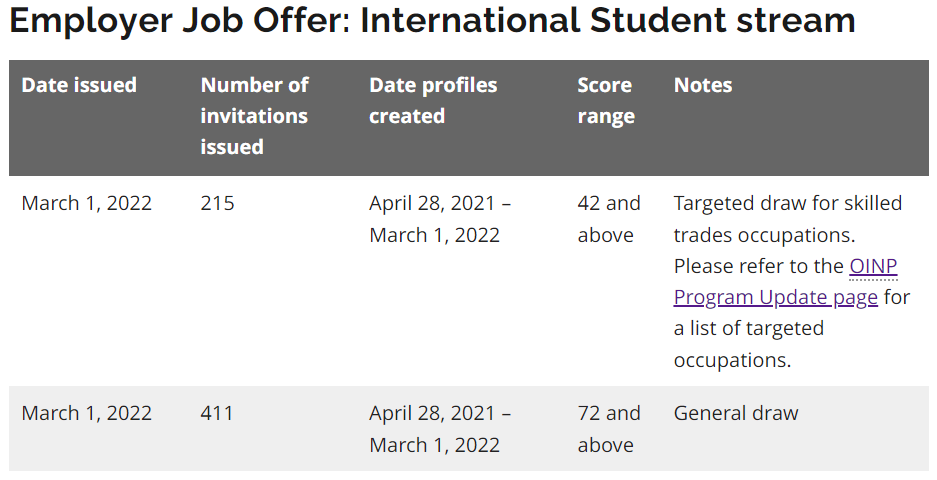
Task: Select the 215 invitations cell
Action: (x=217, y=203)
